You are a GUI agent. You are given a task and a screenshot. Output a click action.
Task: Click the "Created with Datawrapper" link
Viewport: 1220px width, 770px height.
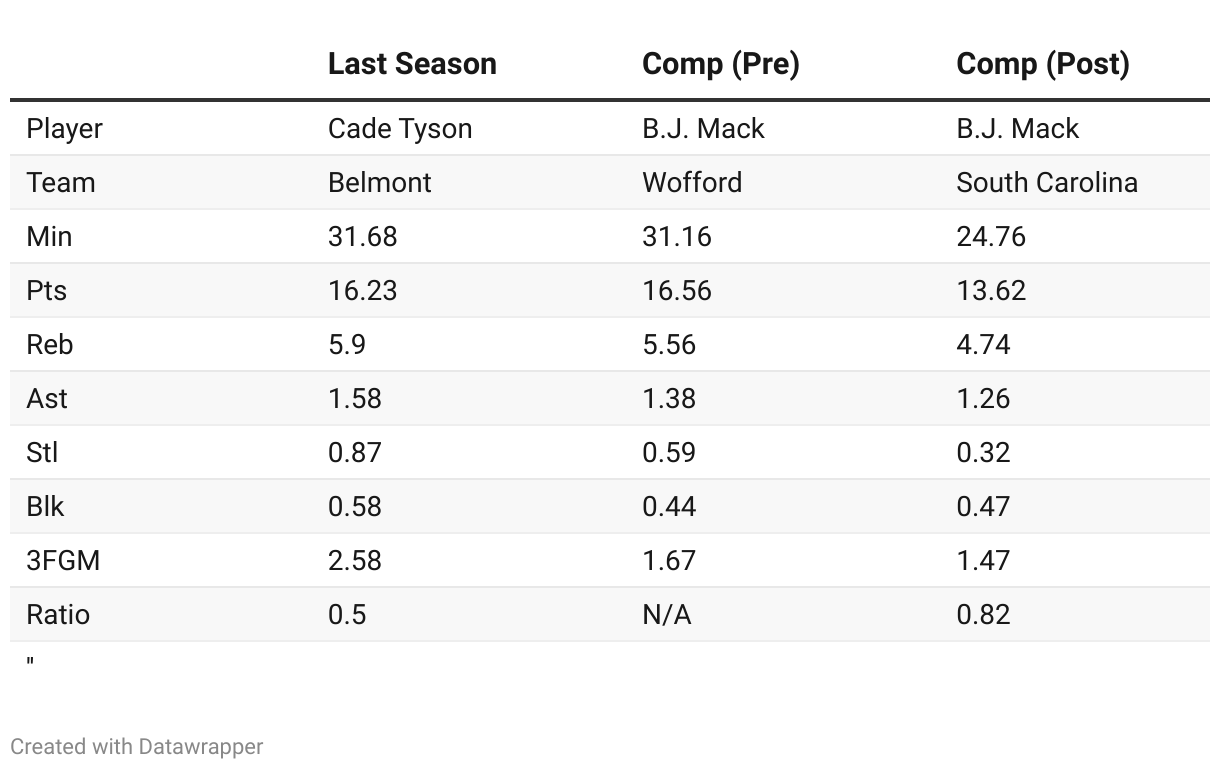click(x=136, y=747)
